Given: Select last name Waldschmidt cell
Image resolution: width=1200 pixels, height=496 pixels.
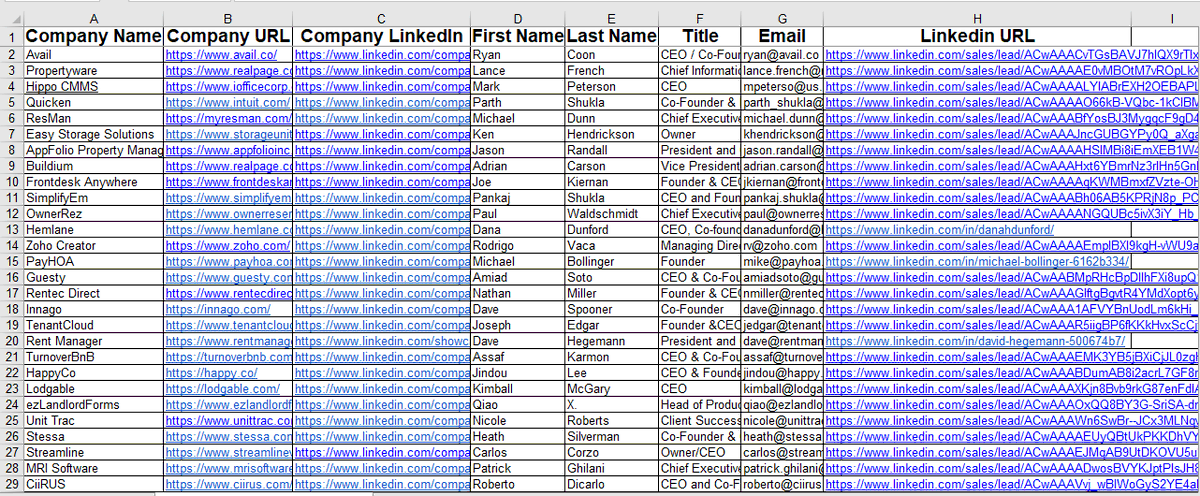Looking at the screenshot, I should [x=611, y=214].
